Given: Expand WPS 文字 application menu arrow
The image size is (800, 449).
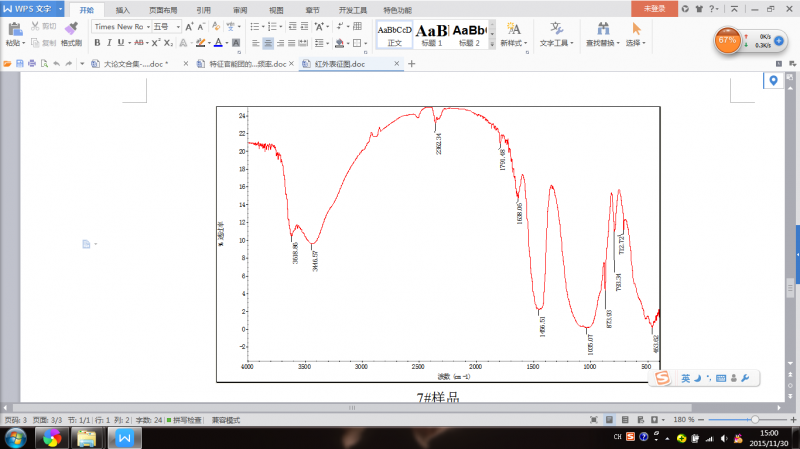Looking at the screenshot, I should (60, 9).
